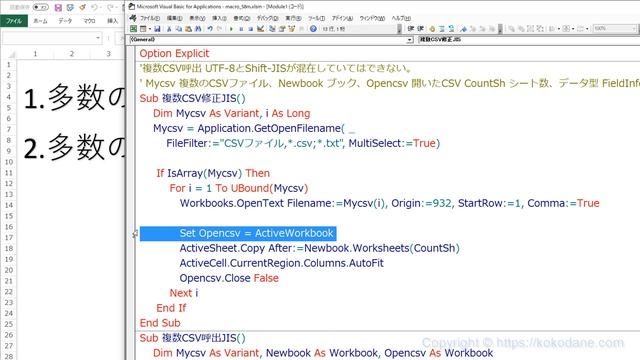This screenshot has width=640, height=360.
Task: Select Excel column header 2
Action: click(72, 54)
